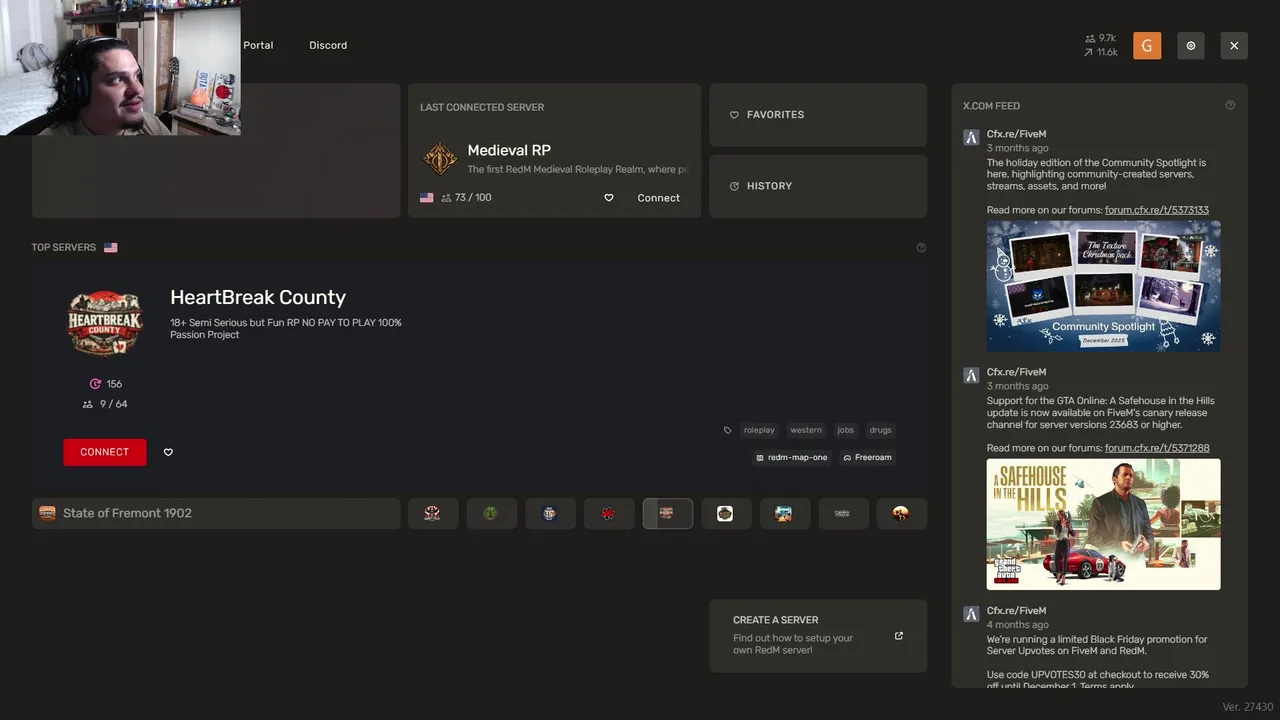Open the Medieval RP server title
1280x720 pixels.
tap(509, 150)
